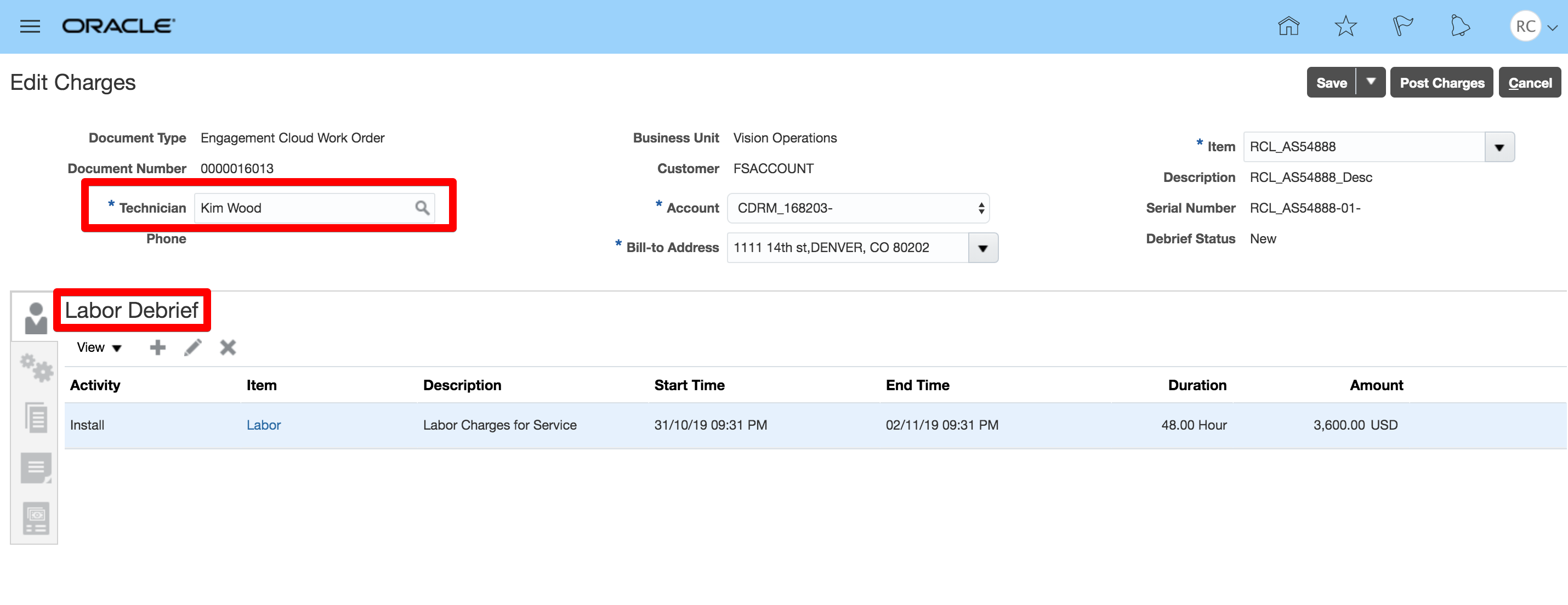The image size is (1568, 605).
Task: Click the Technician search magnifier icon
Action: (422, 208)
